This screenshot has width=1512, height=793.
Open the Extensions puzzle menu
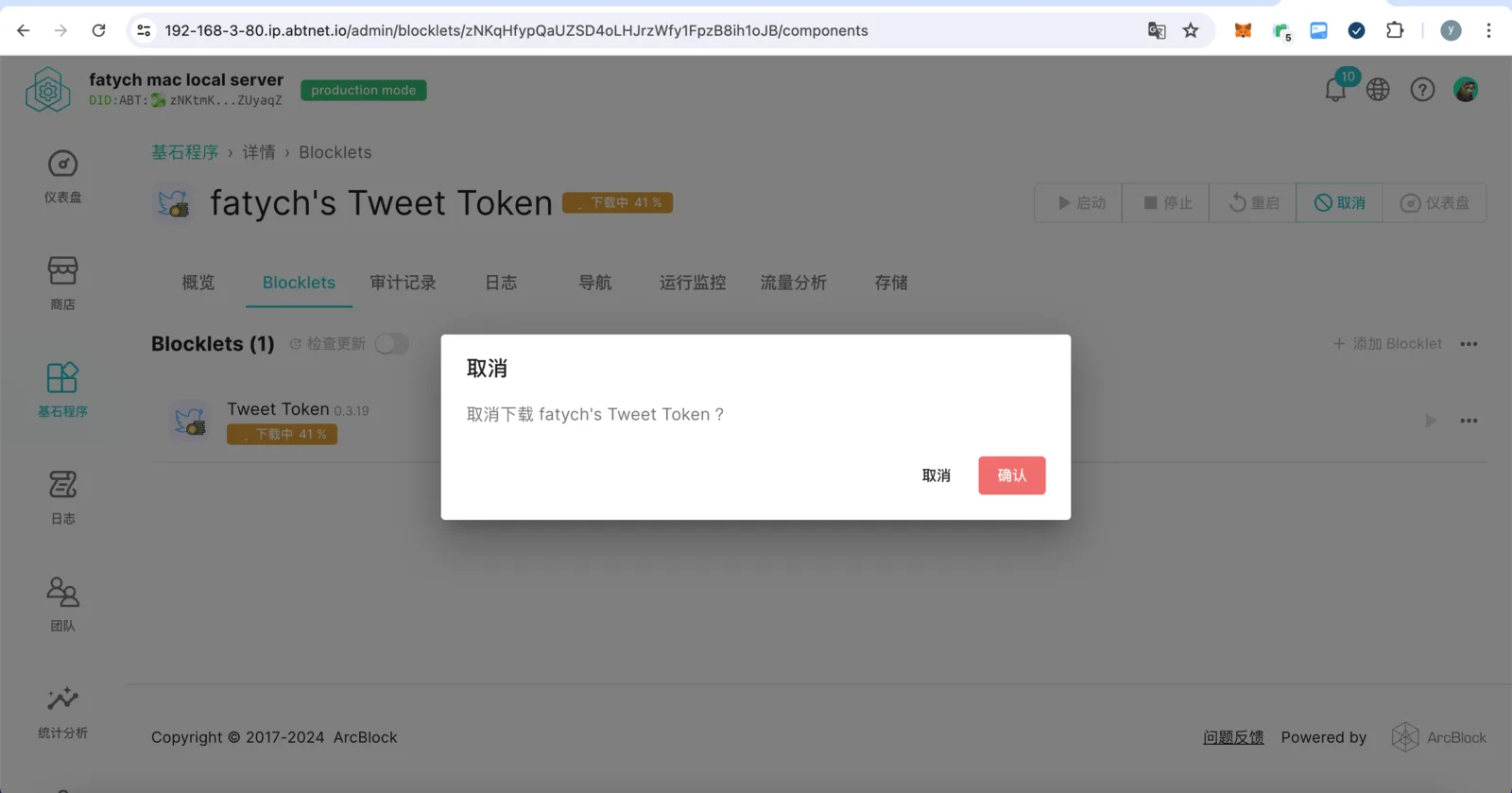pos(1395,30)
